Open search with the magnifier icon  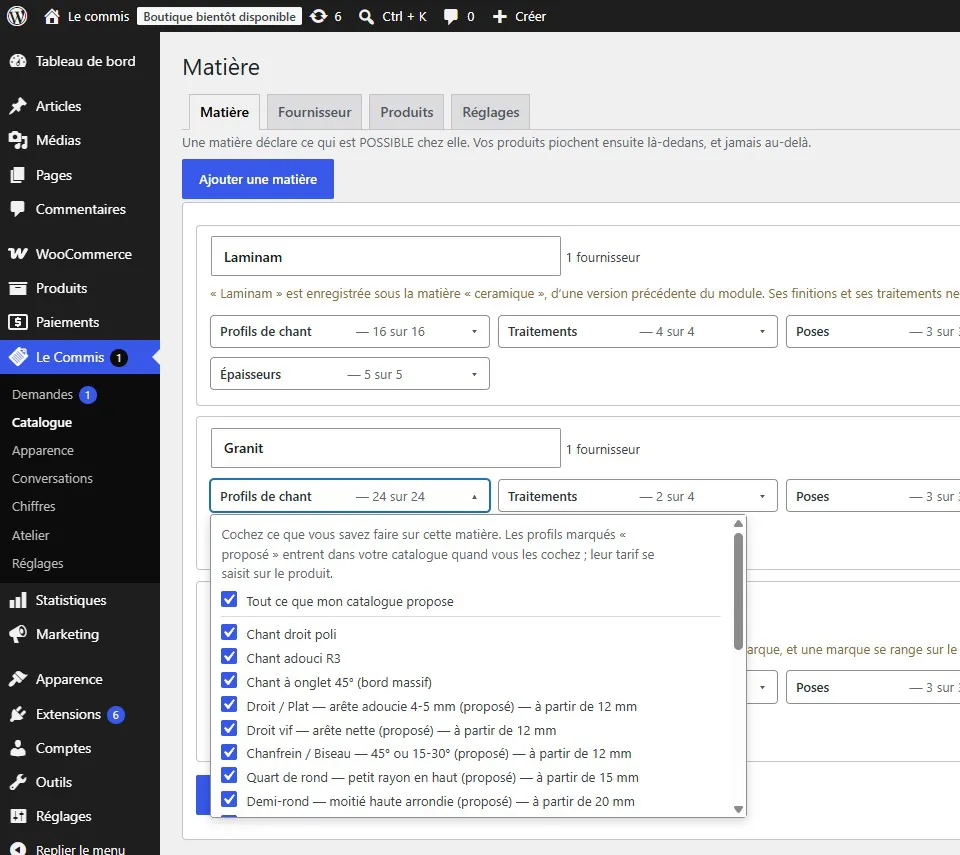point(366,17)
